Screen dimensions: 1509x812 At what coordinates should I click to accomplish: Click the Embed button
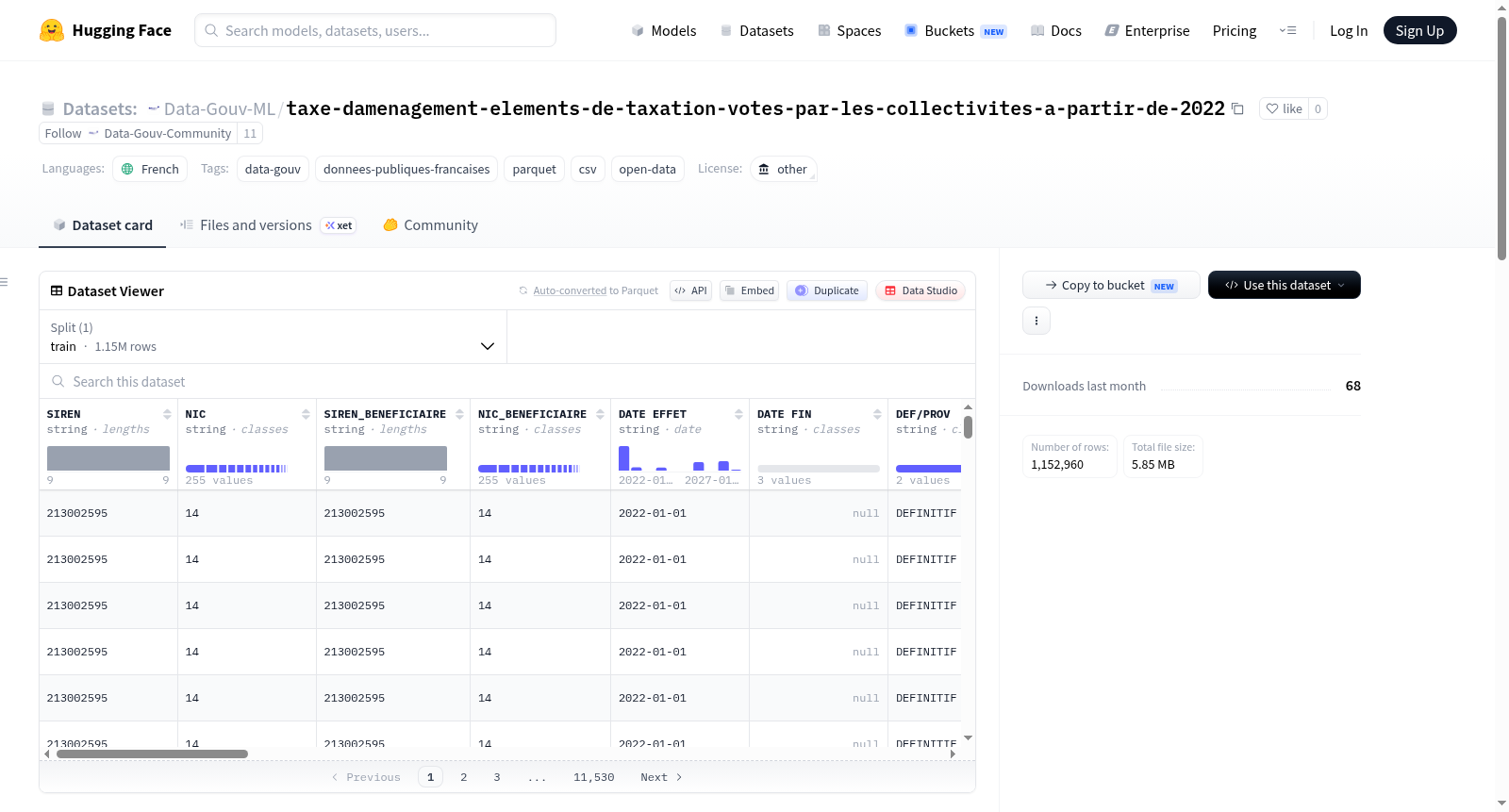(750, 290)
